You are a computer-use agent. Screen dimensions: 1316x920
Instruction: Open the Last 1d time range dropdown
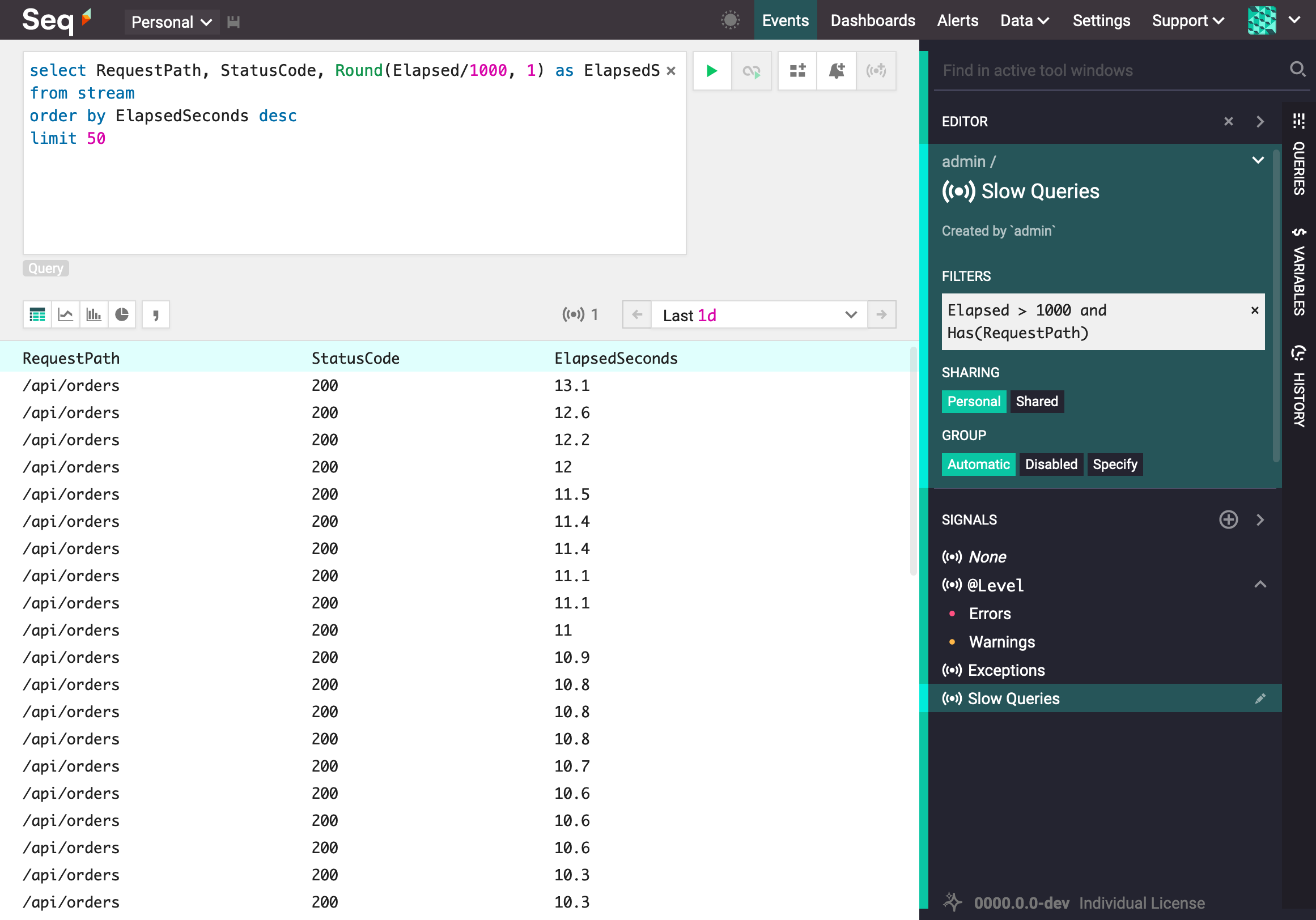[759, 314]
